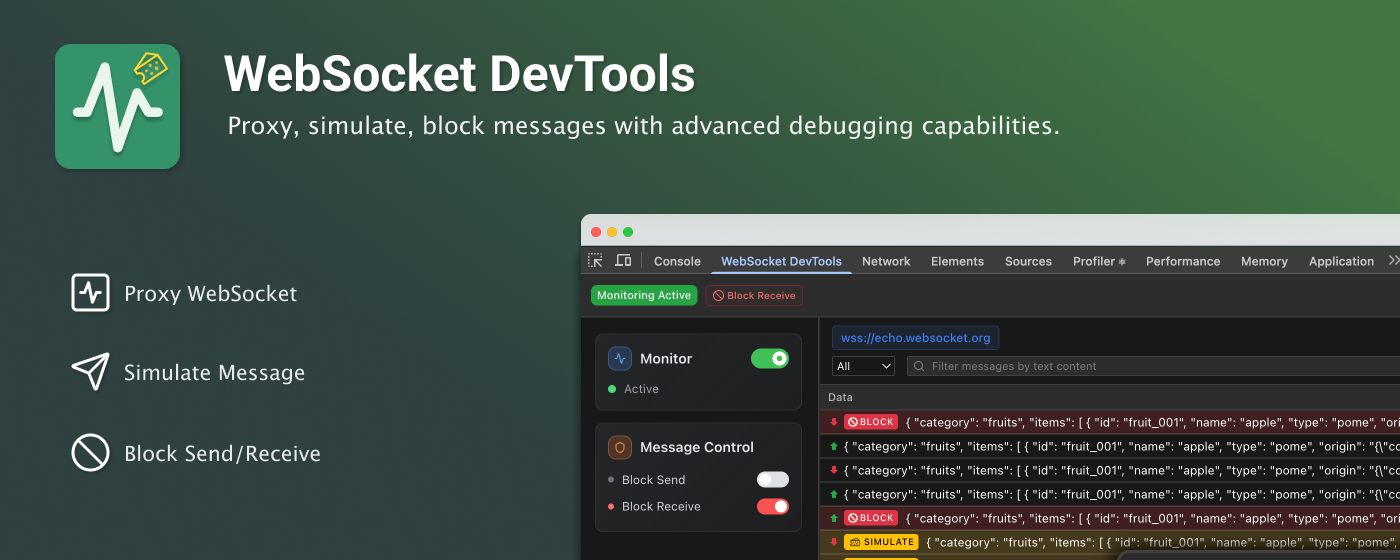Enable the Block Send switch
The height and width of the screenshot is (560, 1400).
[x=773, y=479]
